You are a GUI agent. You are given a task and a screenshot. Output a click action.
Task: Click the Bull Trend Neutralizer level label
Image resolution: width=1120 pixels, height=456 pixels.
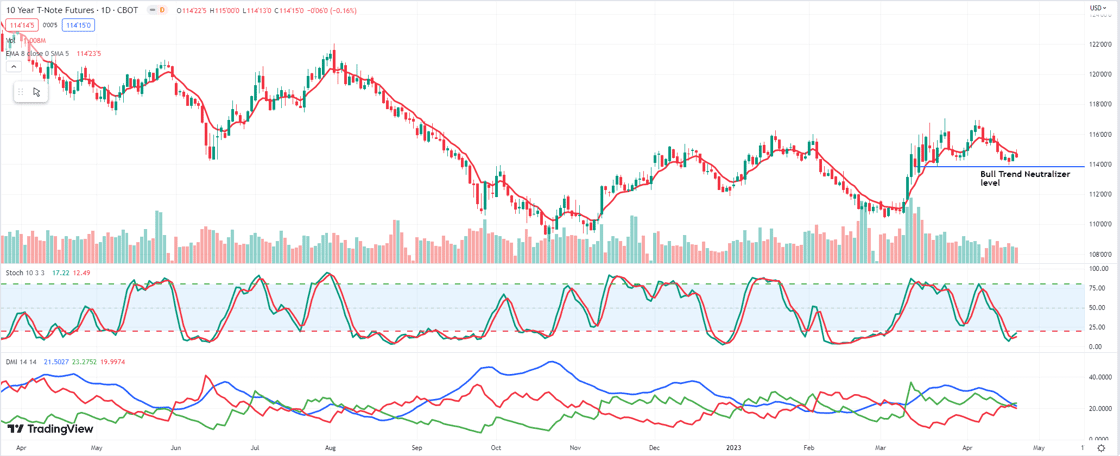coord(1024,178)
